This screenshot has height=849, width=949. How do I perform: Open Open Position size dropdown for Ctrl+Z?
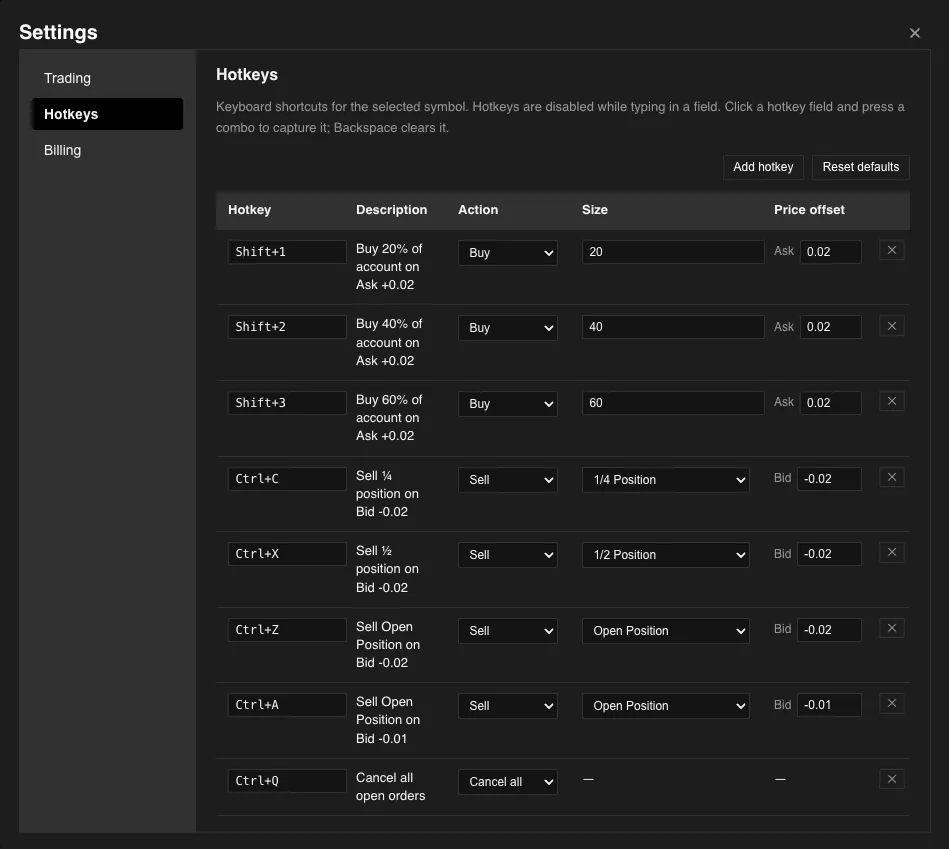(665, 631)
